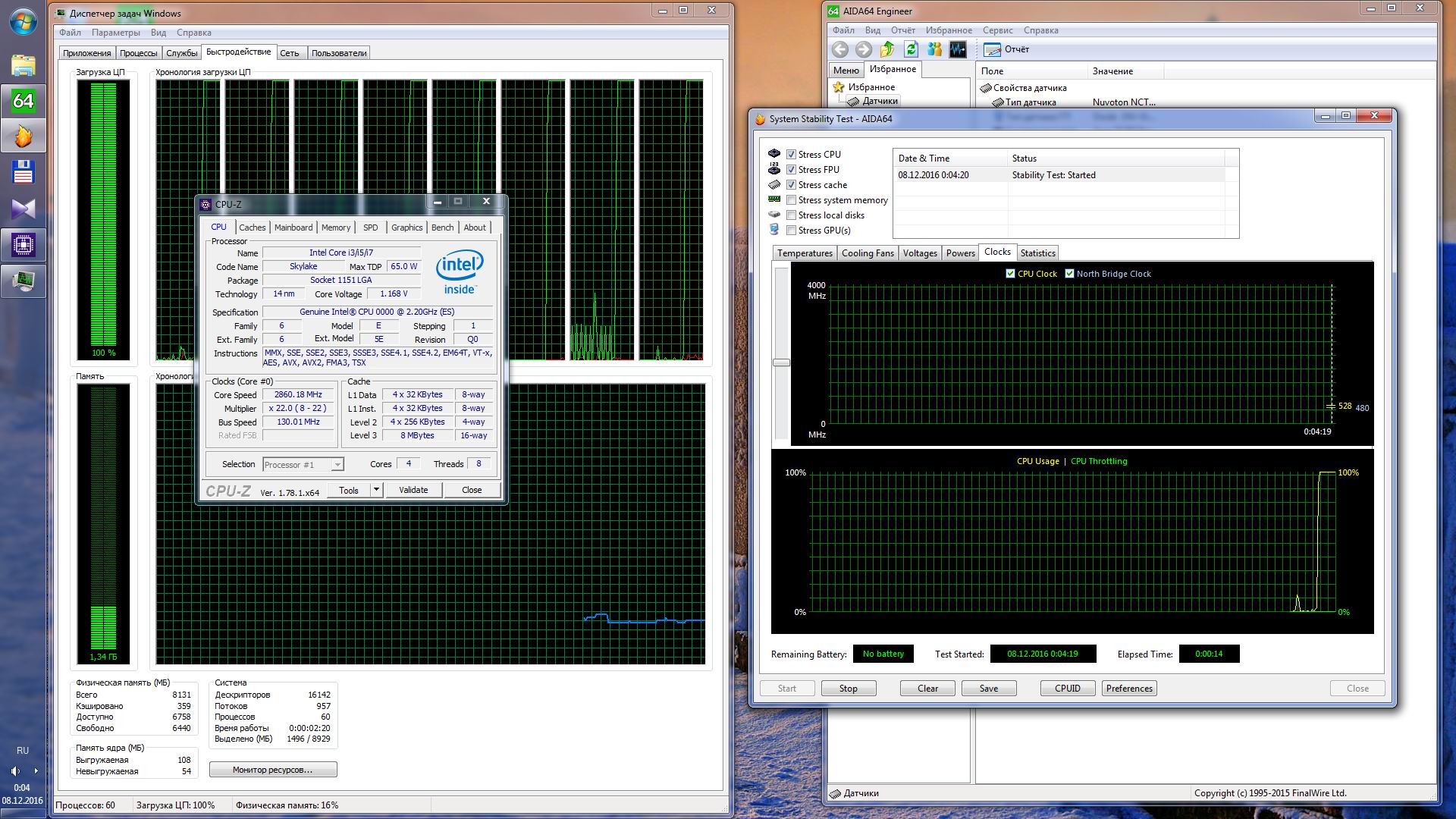Image resolution: width=1456 pixels, height=819 pixels.
Task: Click the Монитор ресурсов button
Action: [x=273, y=770]
